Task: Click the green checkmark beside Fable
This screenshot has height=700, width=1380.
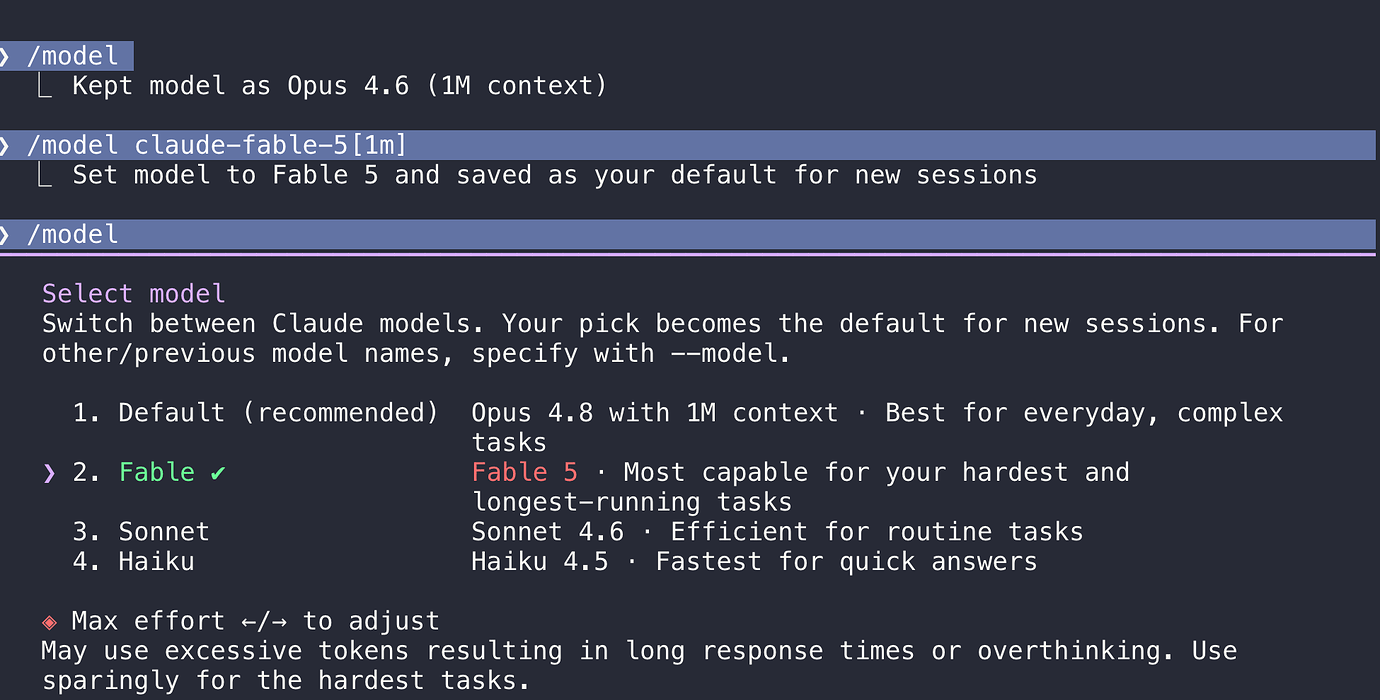Action: [x=218, y=473]
